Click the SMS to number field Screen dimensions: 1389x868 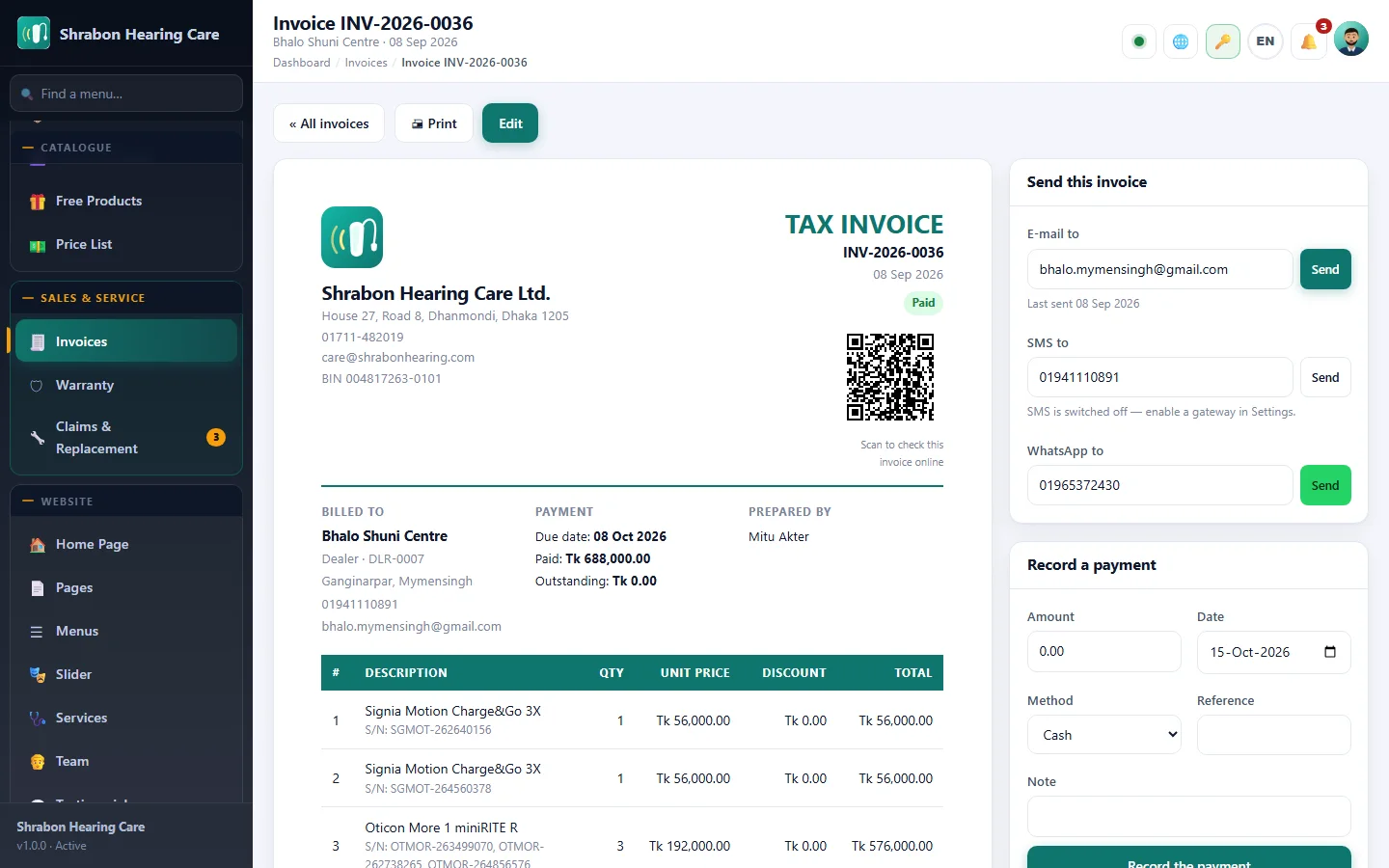pos(1159,377)
